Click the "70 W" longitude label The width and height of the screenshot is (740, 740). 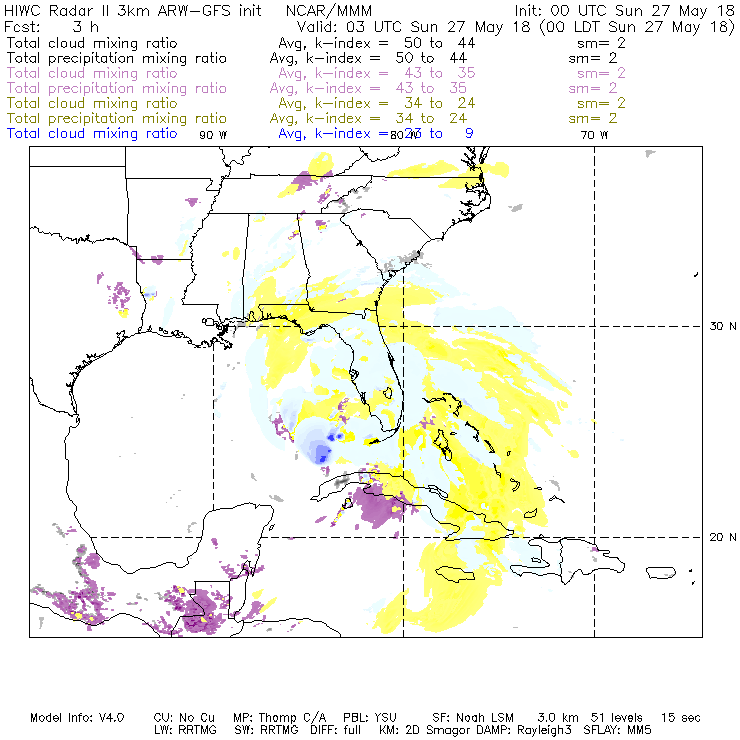point(594,135)
